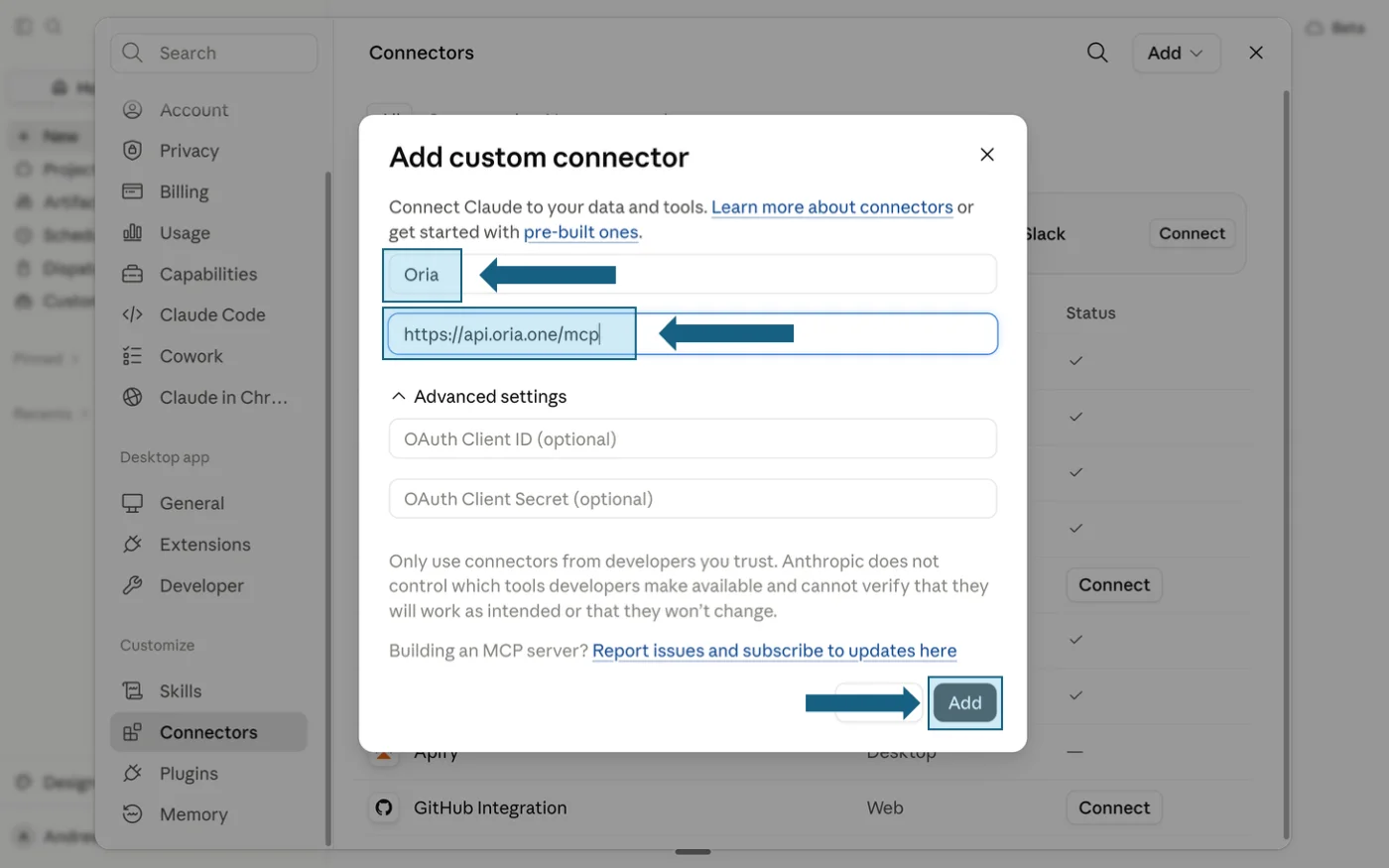Image resolution: width=1389 pixels, height=868 pixels.
Task: Click the Plugins plug icon
Action: (132, 773)
